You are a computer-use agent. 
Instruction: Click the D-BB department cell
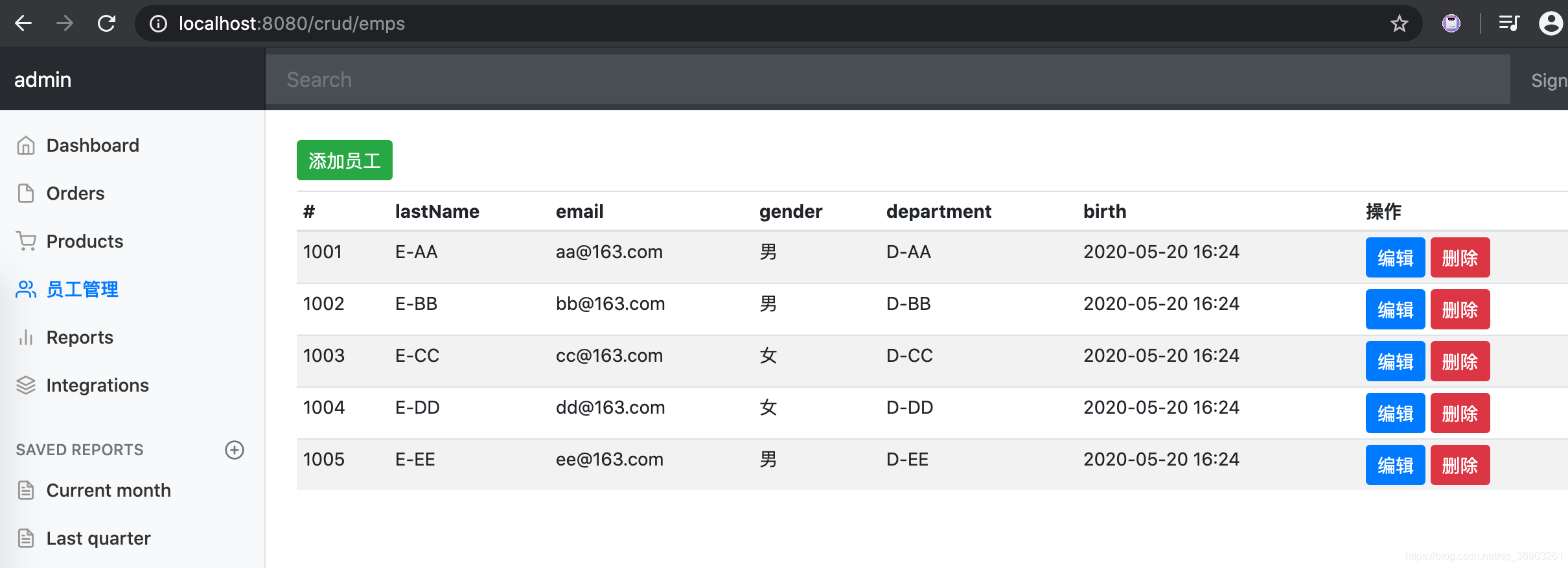coord(908,303)
